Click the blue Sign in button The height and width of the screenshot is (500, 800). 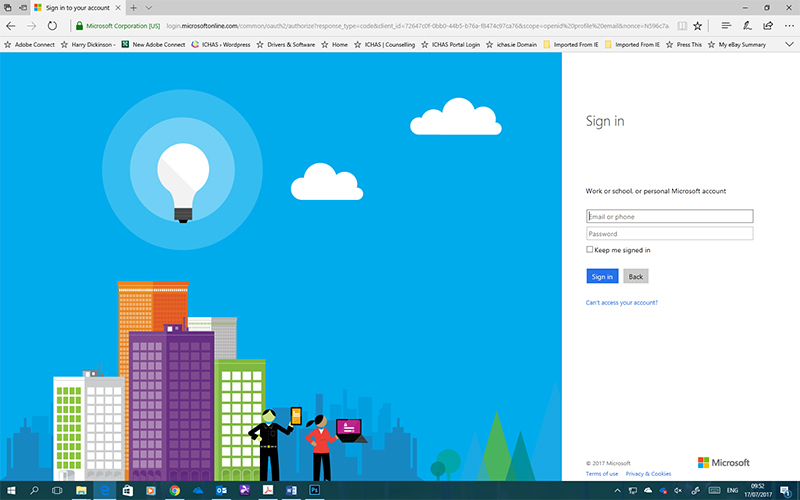[602, 276]
